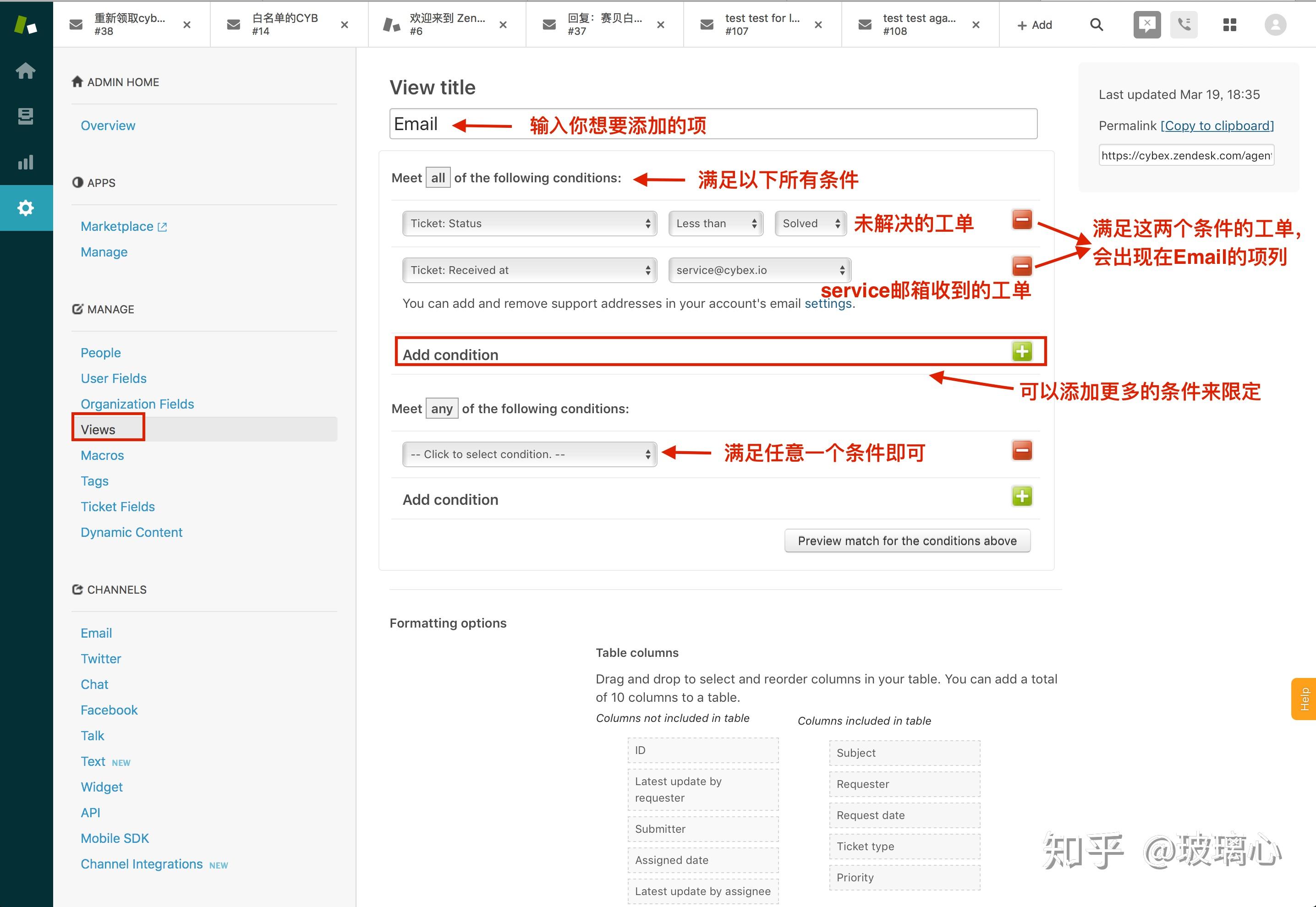Open the Ticket: Status dropdown
Viewport: 1316px width, 907px height.
tap(529, 224)
